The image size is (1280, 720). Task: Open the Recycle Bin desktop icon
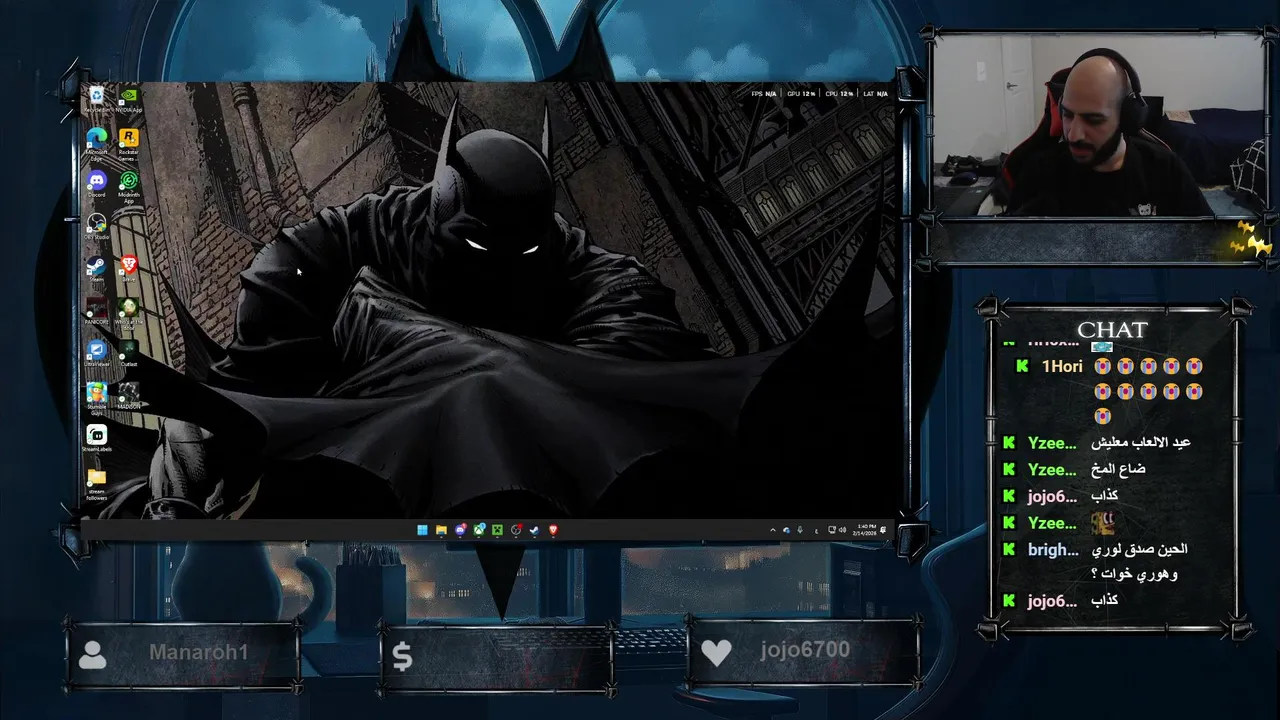coord(96,98)
